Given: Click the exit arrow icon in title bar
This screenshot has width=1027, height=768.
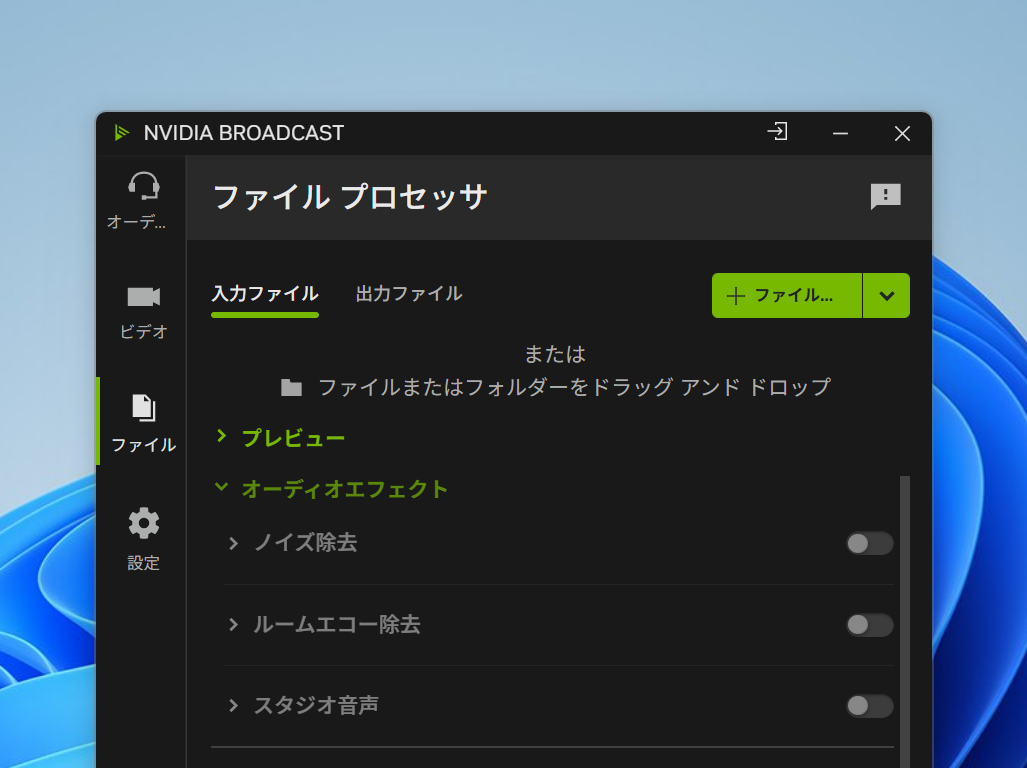Looking at the screenshot, I should (777, 132).
